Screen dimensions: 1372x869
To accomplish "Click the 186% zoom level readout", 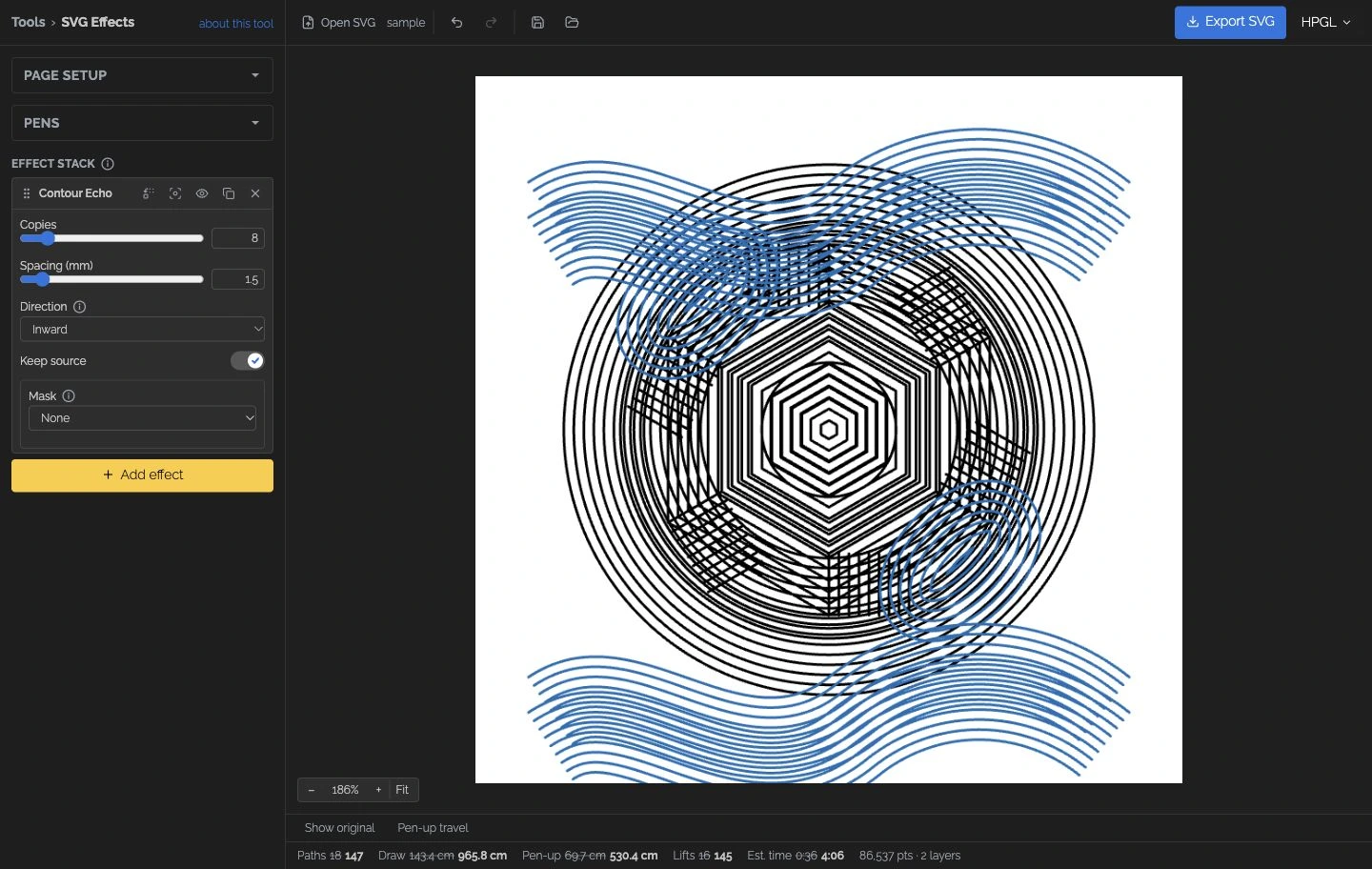I will [345, 790].
